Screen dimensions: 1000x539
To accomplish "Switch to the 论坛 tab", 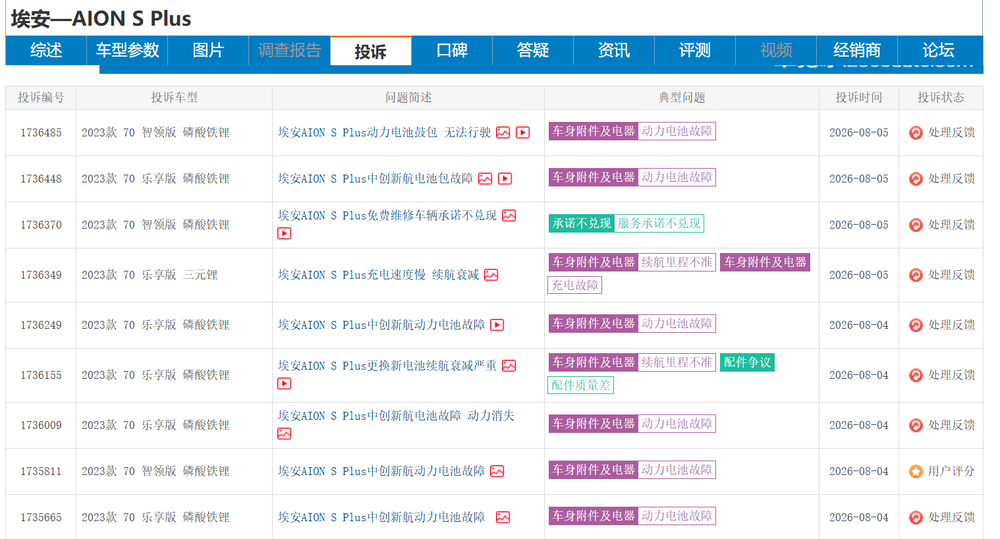I will point(938,50).
